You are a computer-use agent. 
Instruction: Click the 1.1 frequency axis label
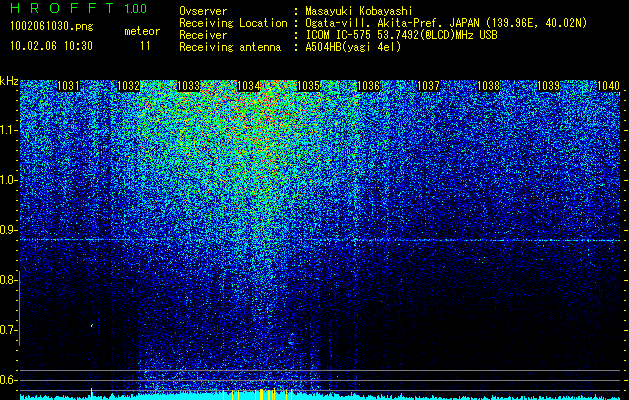point(8,130)
